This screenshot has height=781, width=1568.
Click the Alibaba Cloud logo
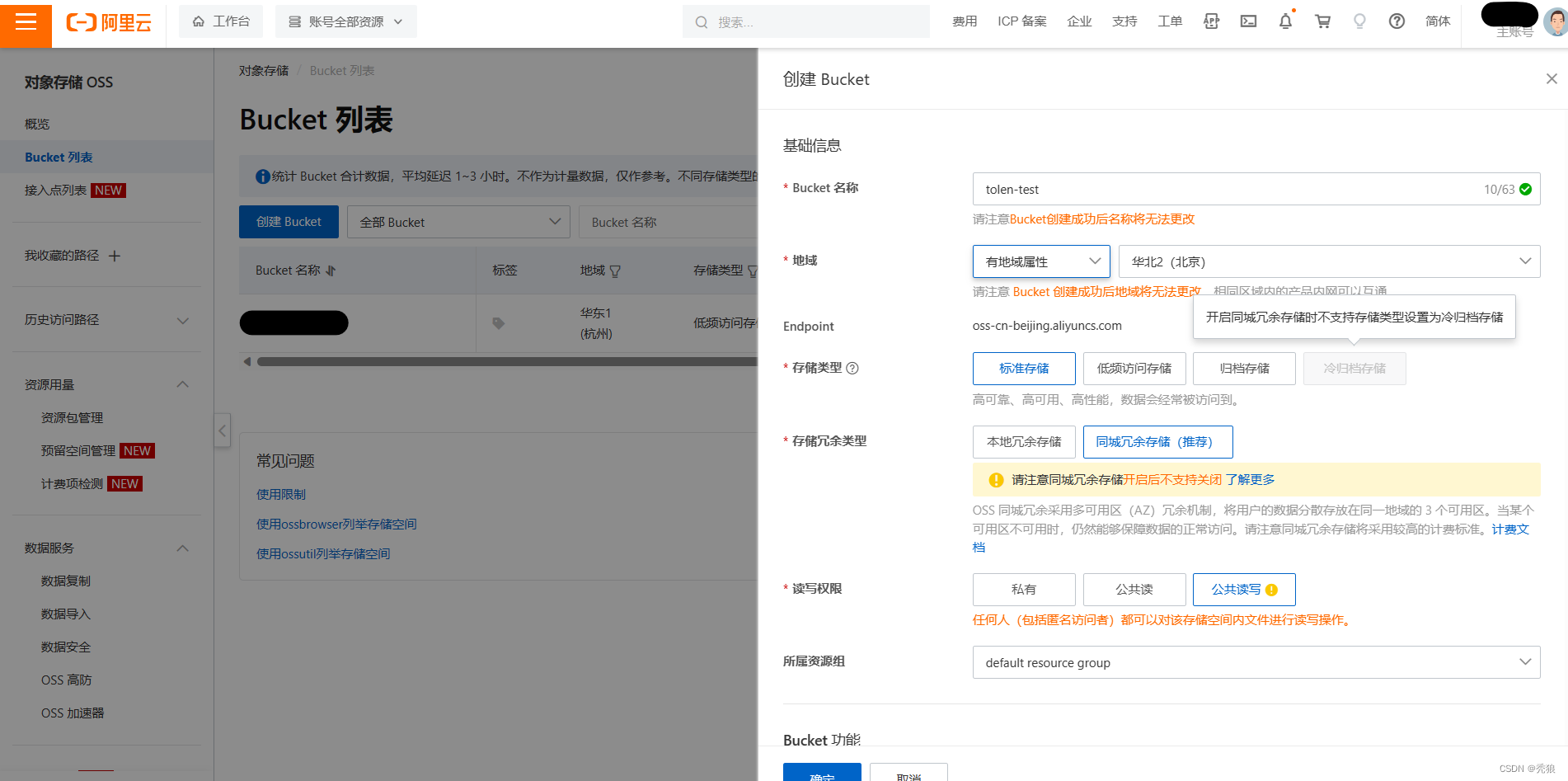[109, 22]
